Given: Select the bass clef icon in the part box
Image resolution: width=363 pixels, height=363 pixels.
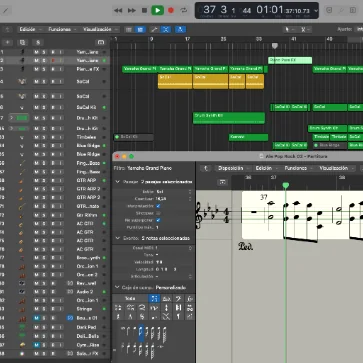Looking at the screenshot, I should (178, 299).
